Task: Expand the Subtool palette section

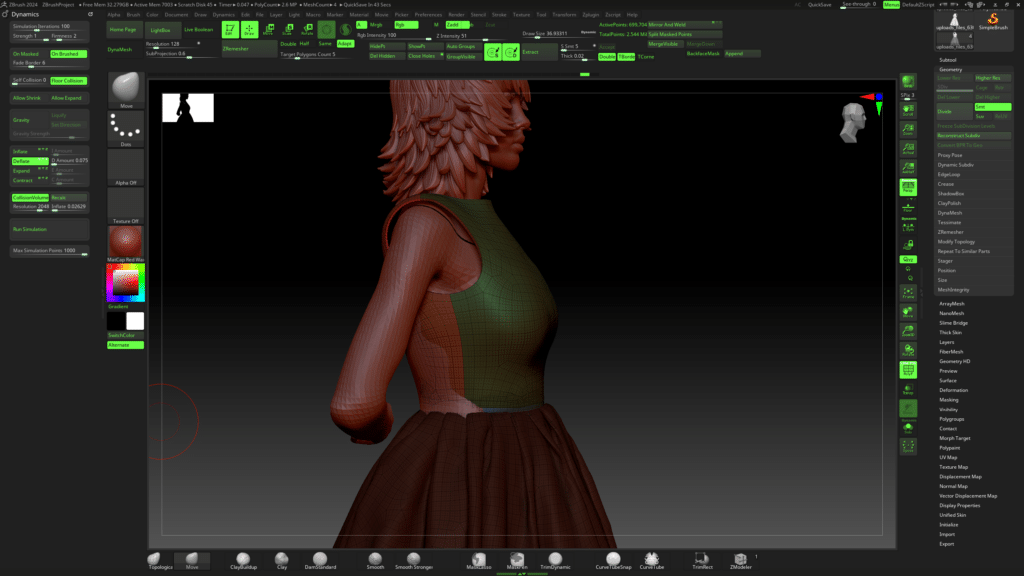Action: pyautogui.click(x=948, y=59)
